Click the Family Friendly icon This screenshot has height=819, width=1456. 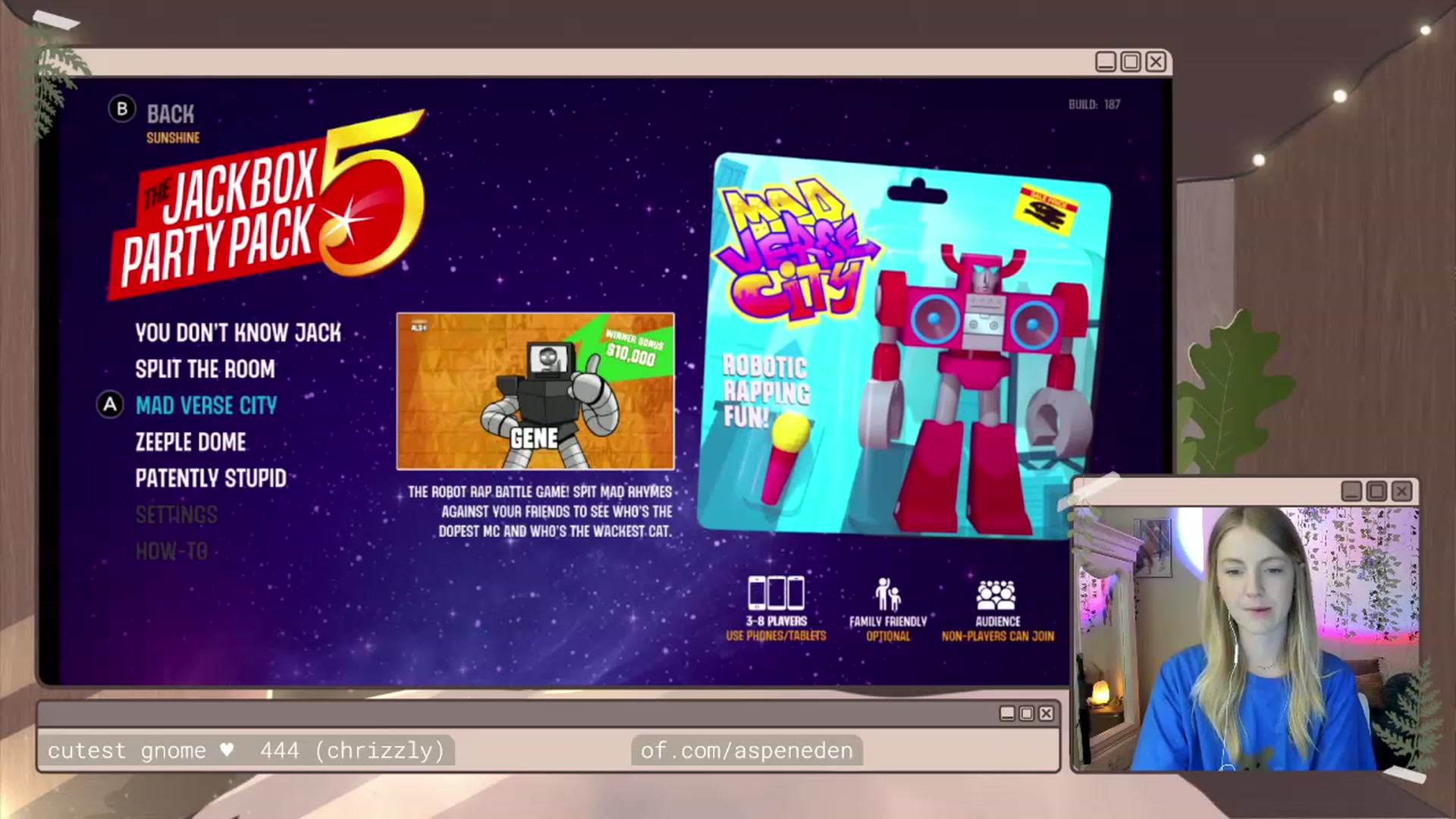[887, 594]
